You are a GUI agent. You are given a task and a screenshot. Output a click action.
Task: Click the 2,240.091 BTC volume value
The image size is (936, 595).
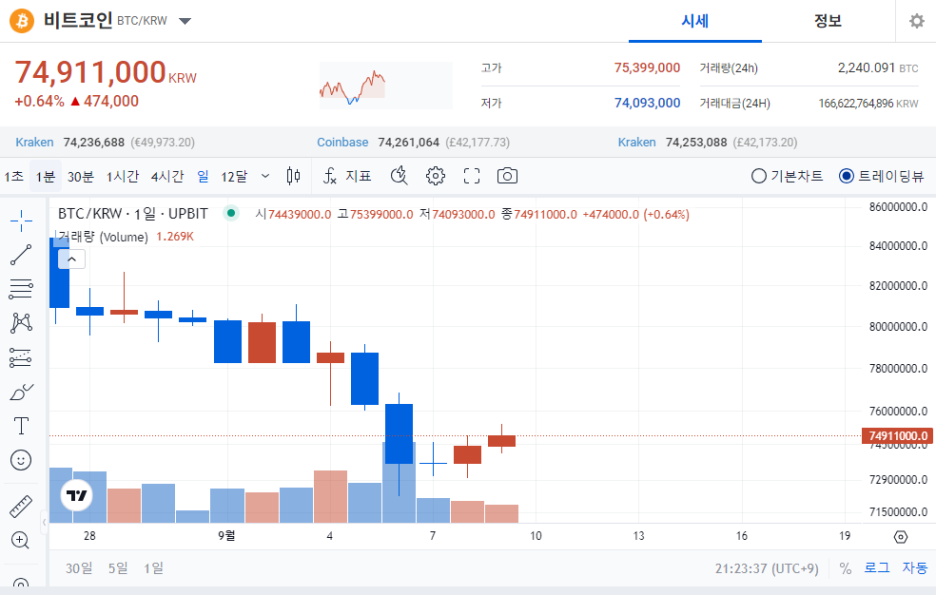tap(878, 68)
